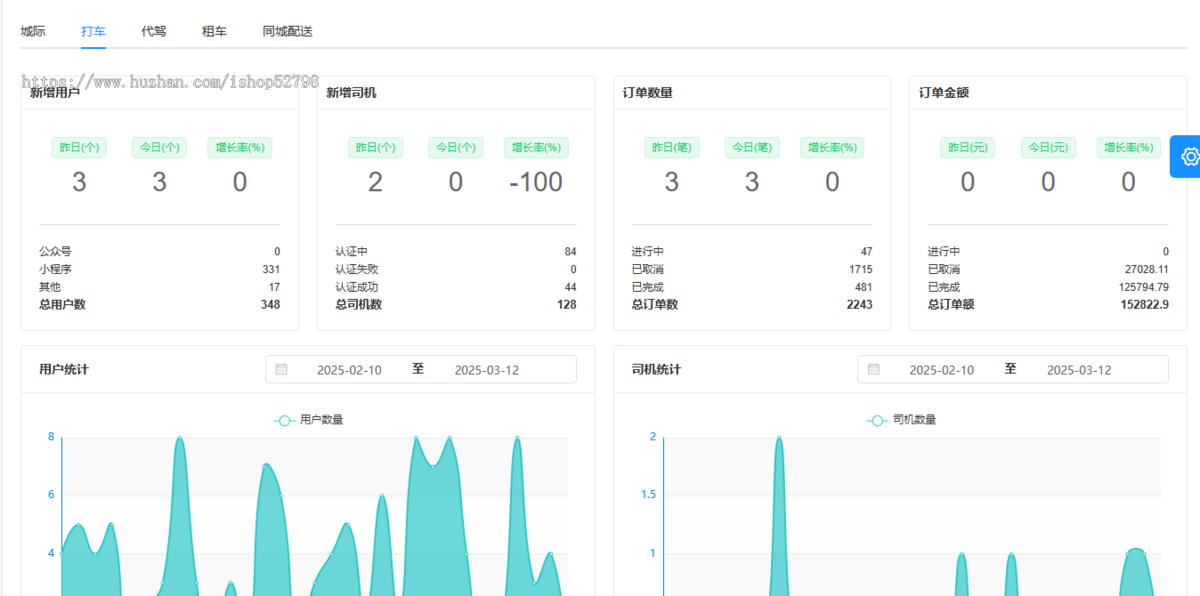The width and height of the screenshot is (1200, 596).
Task: Click total orders value 2243
Action: pos(859,305)
